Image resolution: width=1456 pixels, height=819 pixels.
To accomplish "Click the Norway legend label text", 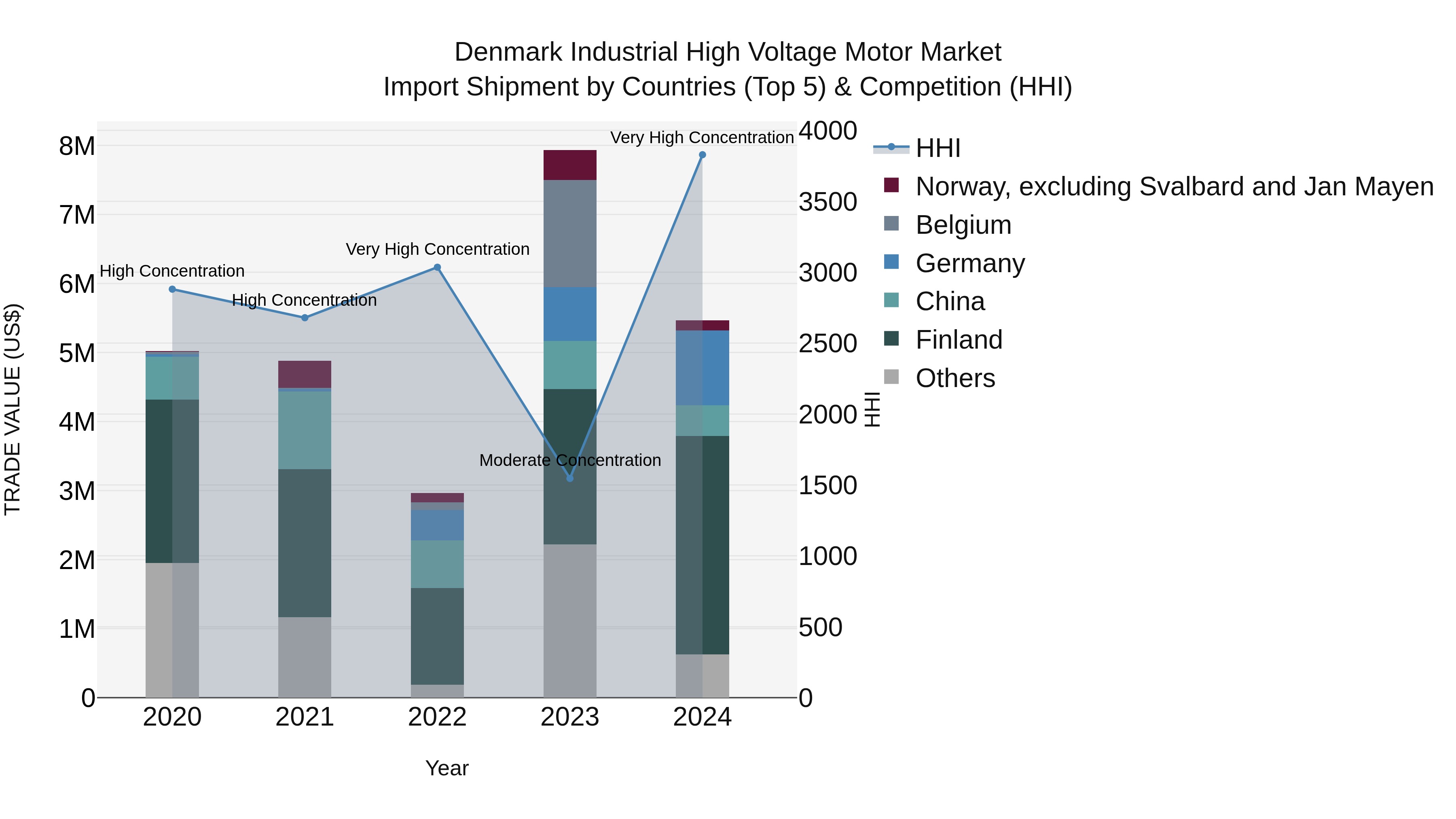I will pos(1175,186).
